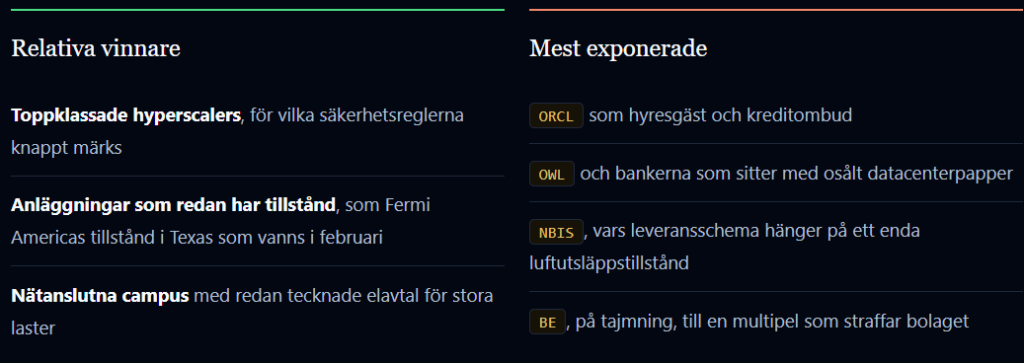
Task: Open the BE ticker badge
Action: point(547,322)
